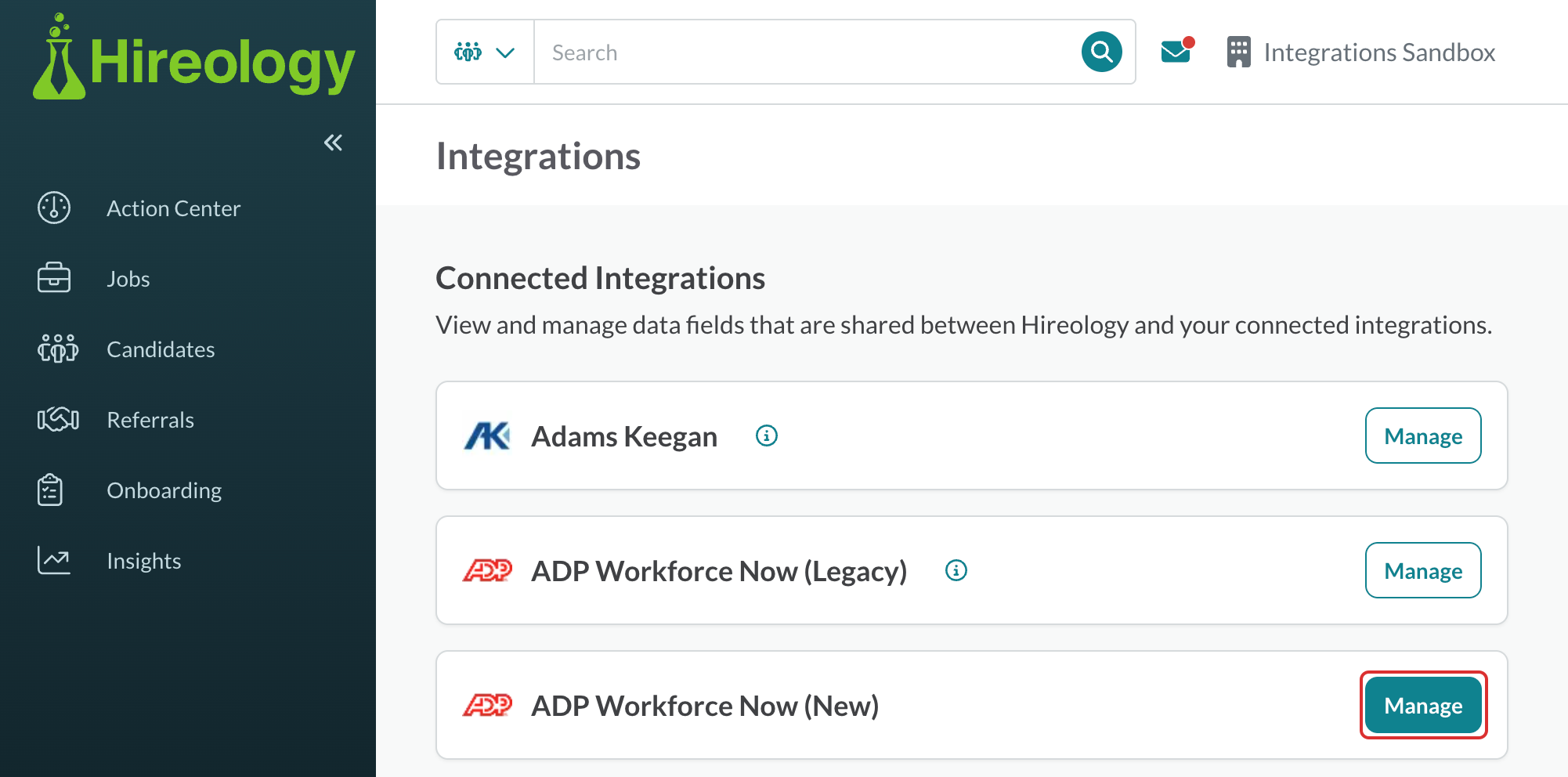Open the mail notifications icon
The height and width of the screenshot is (777, 1568).
[1176, 51]
